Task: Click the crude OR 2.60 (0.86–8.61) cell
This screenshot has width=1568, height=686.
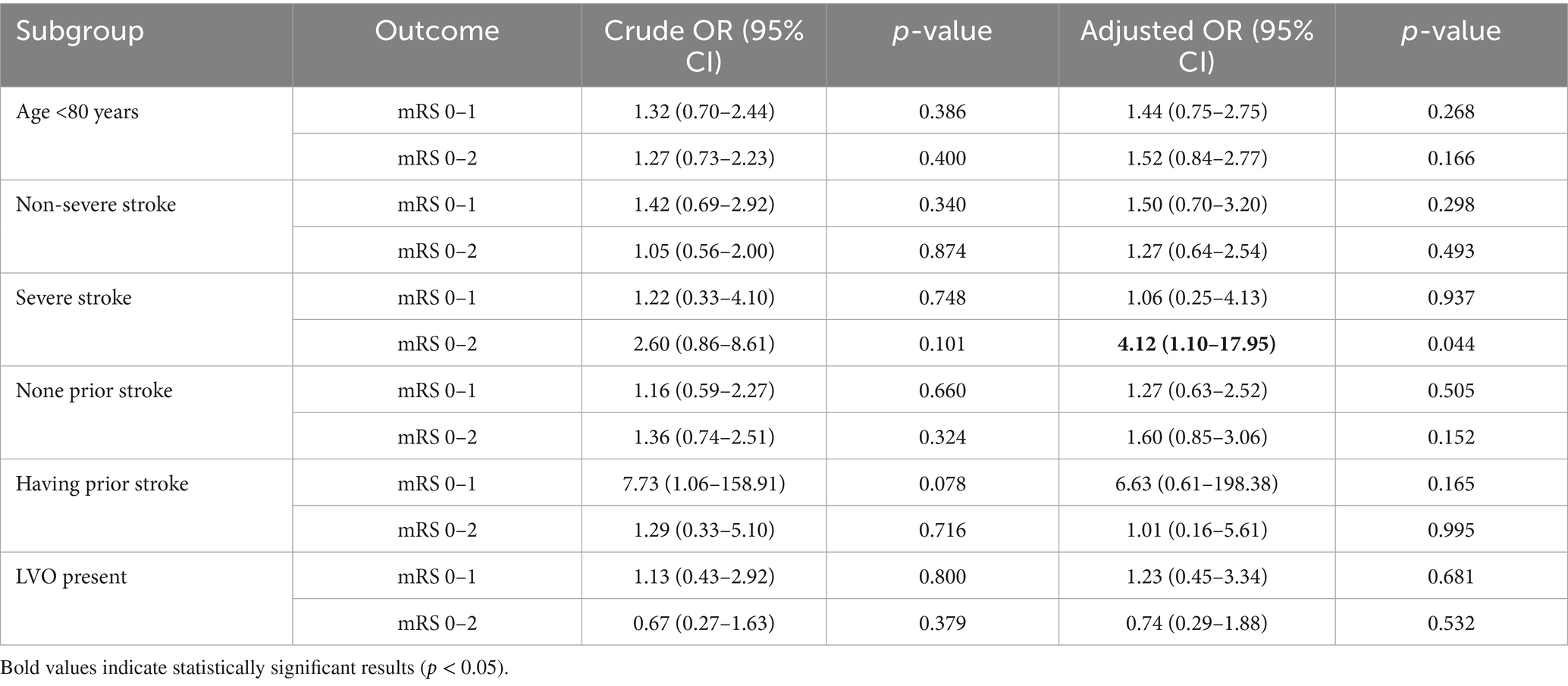Action: (x=704, y=344)
